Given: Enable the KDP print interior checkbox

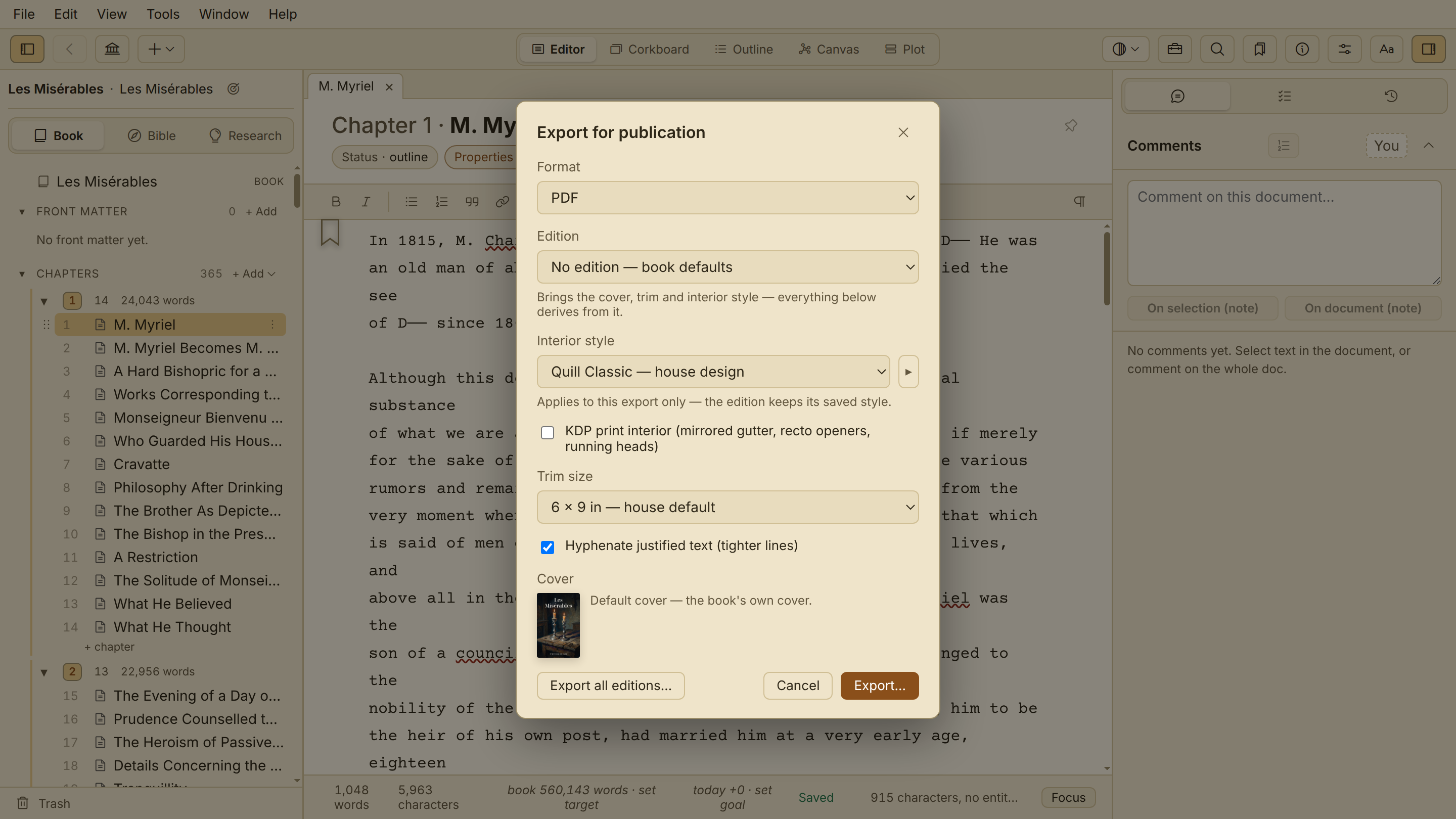Looking at the screenshot, I should pyautogui.click(x=547, y=433).
